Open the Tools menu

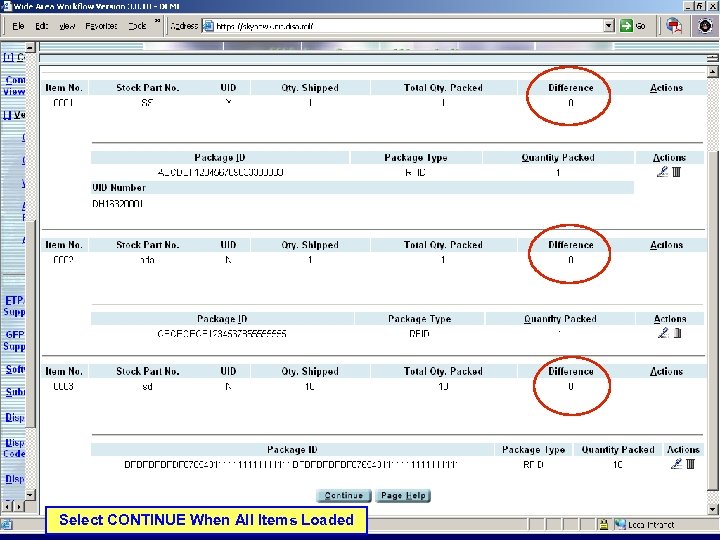click(x=137, y=26)
